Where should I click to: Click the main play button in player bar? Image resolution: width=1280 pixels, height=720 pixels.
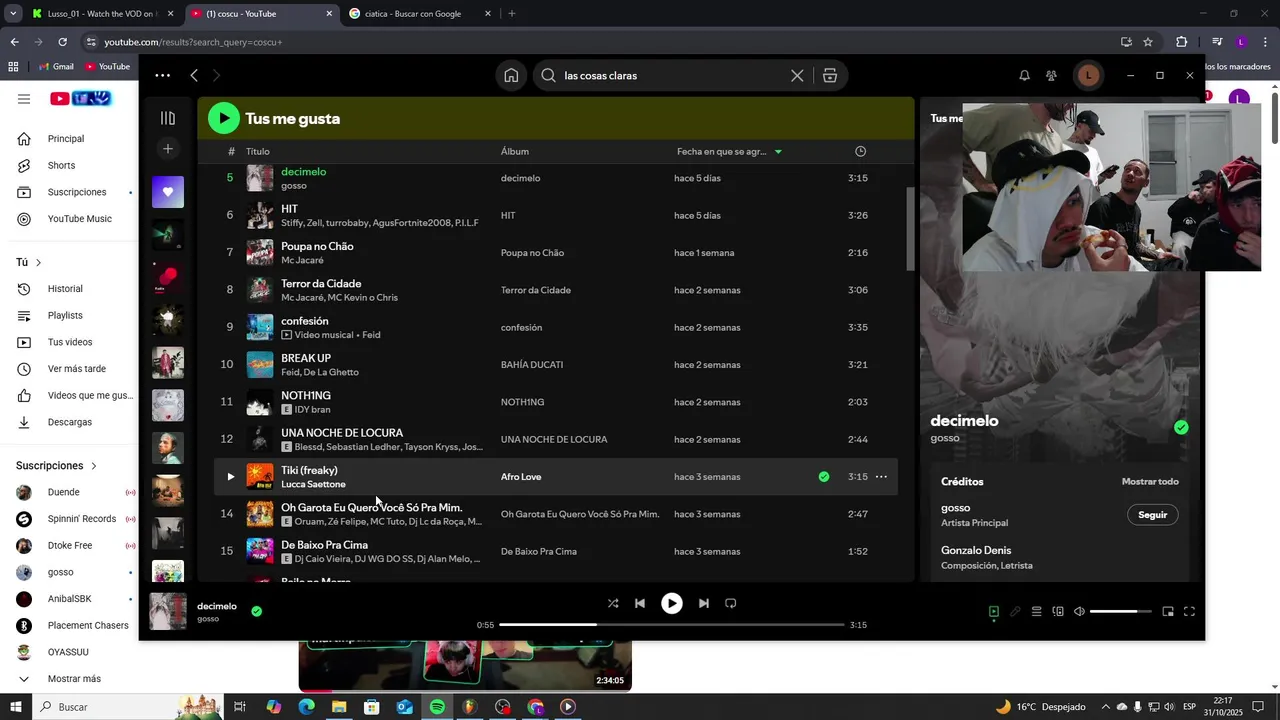pyautogui.click(x=672, y=604)
